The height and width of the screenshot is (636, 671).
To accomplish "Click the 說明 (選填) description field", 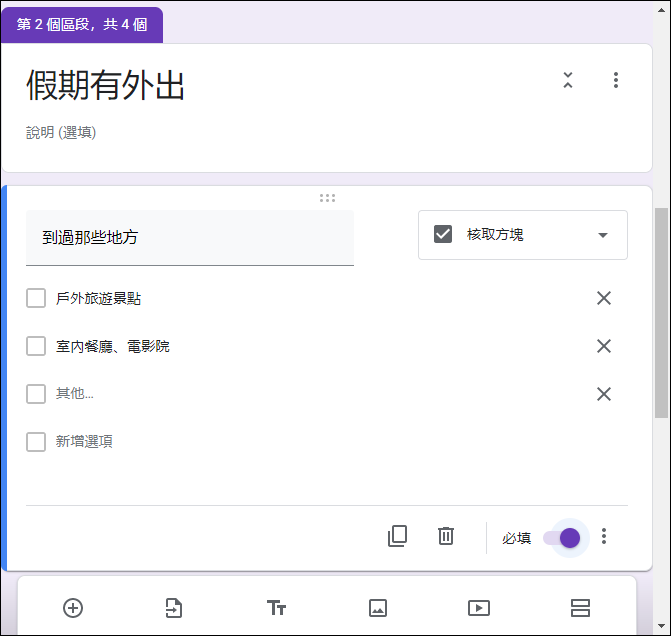I will [x=61, y=133].
